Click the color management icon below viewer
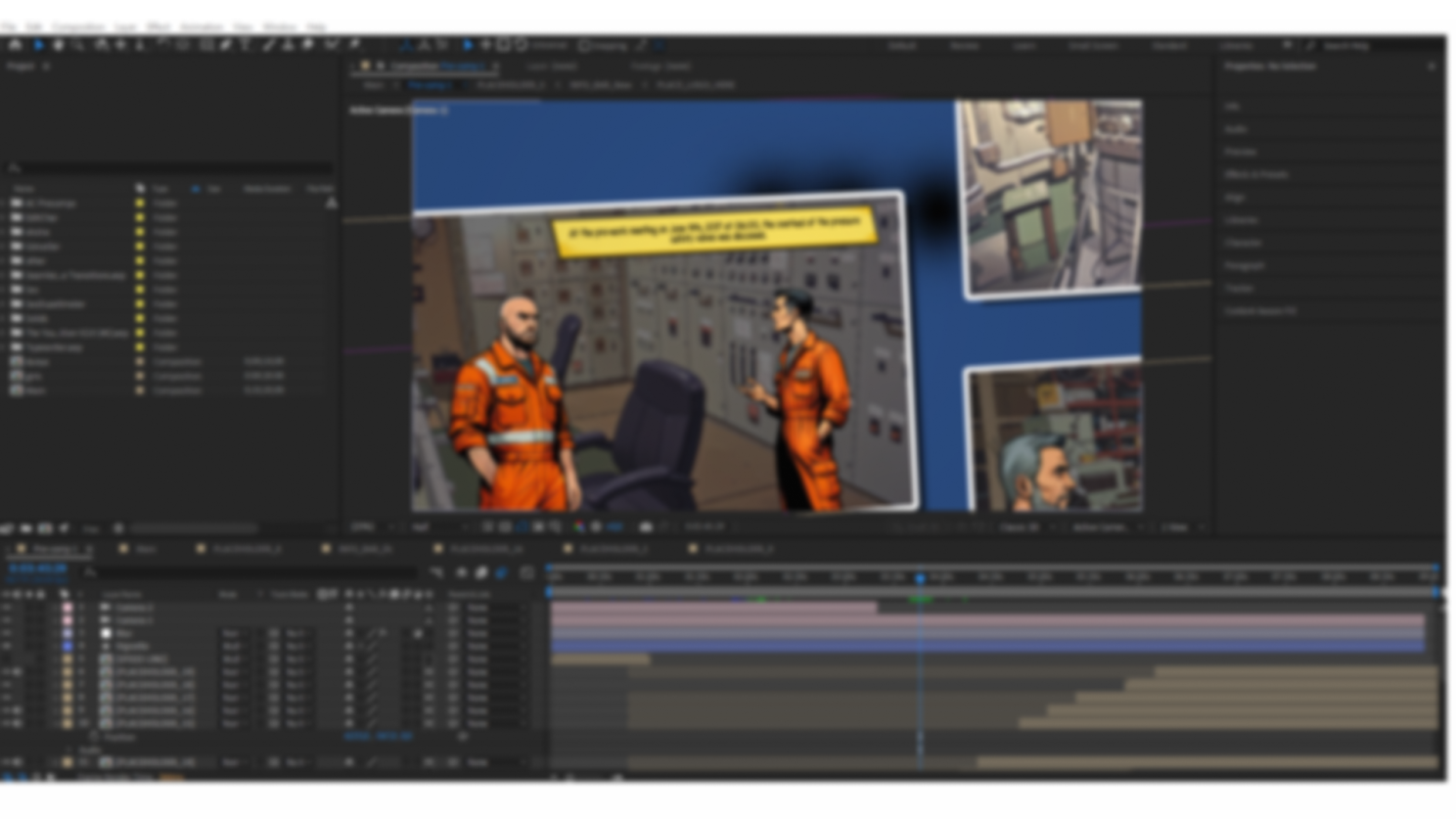Image resolution: width=1456 pixels, height=819 pixels. [x=579, y=526]
